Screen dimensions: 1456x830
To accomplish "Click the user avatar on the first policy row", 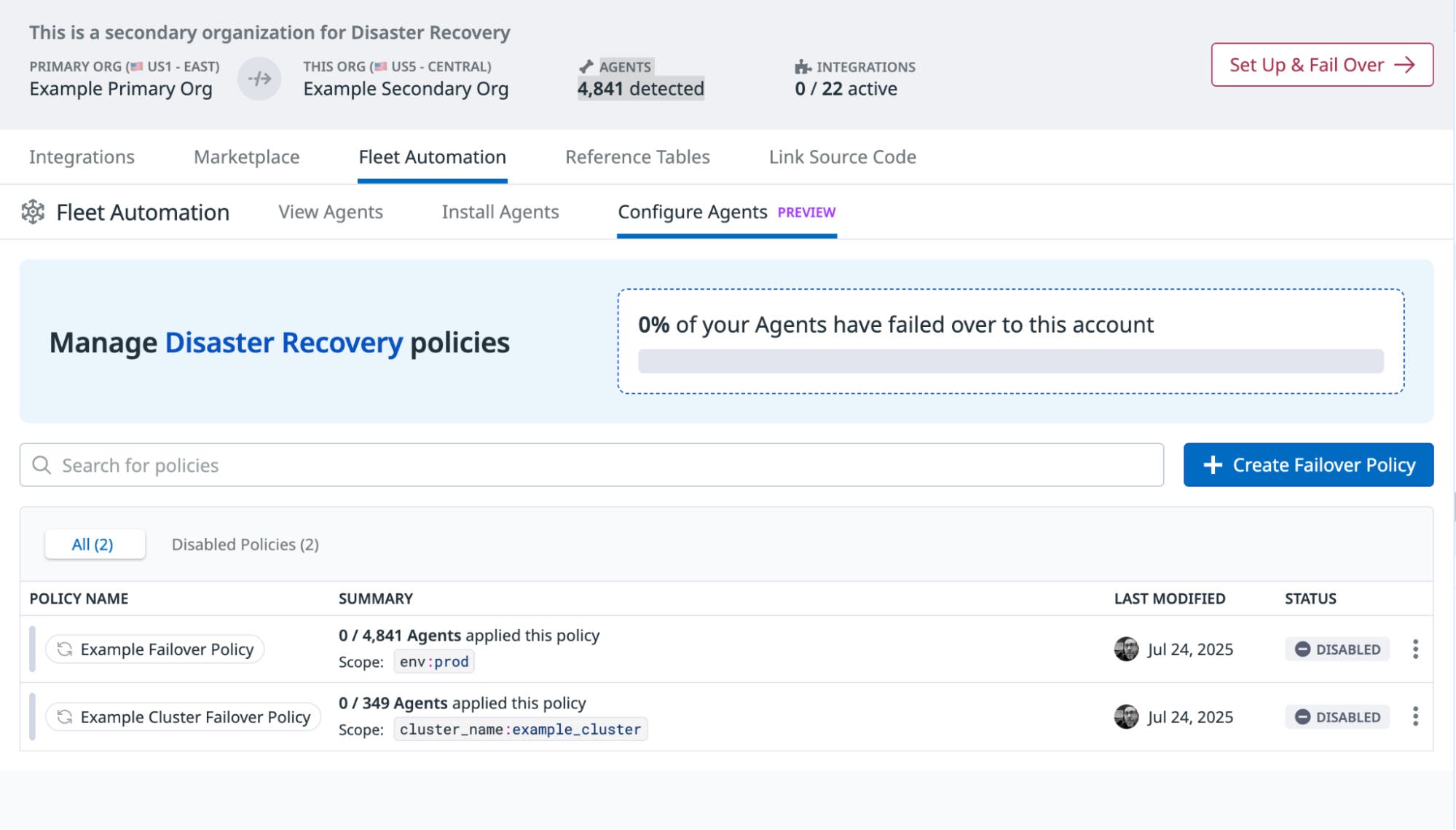I will click(x=1125, y=649).
